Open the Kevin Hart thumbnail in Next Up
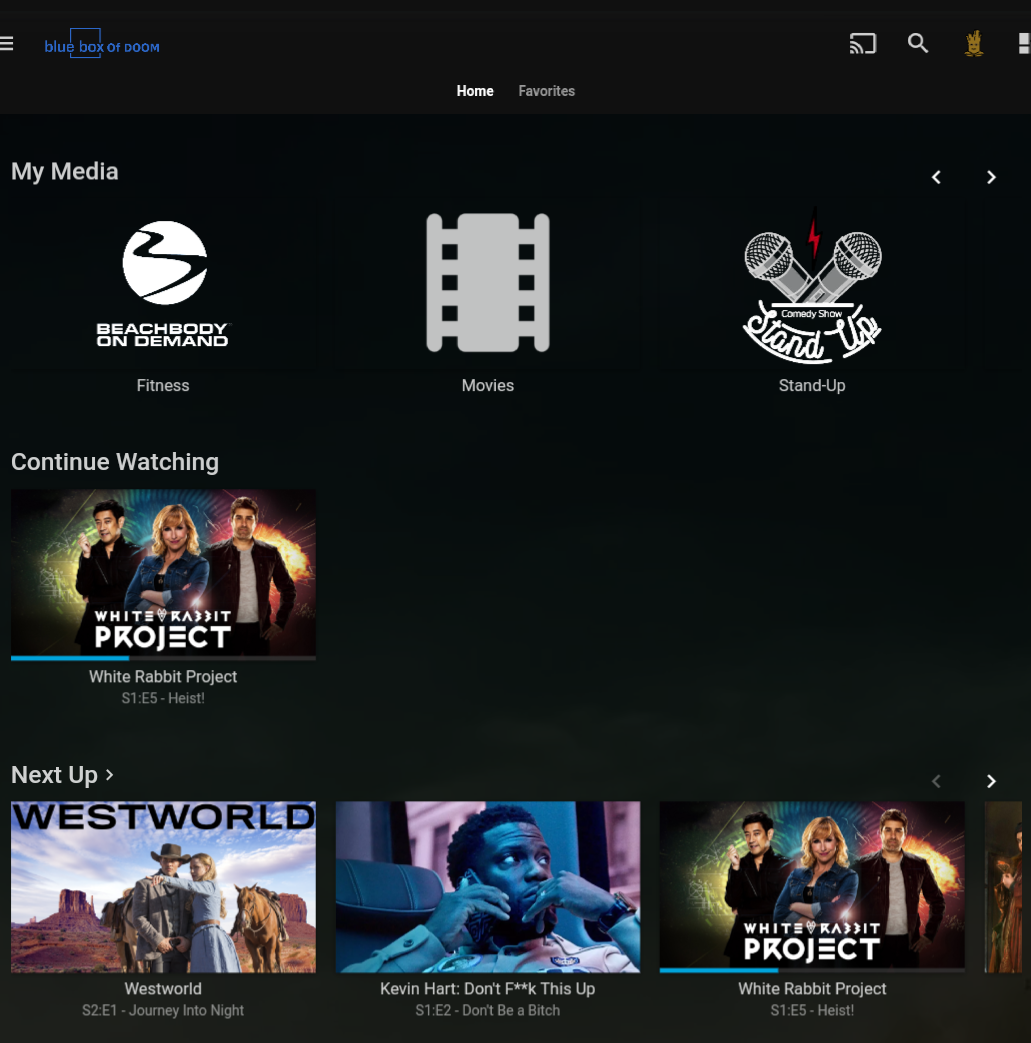Screen dimensions: 1031x1043 coord(488,887)
